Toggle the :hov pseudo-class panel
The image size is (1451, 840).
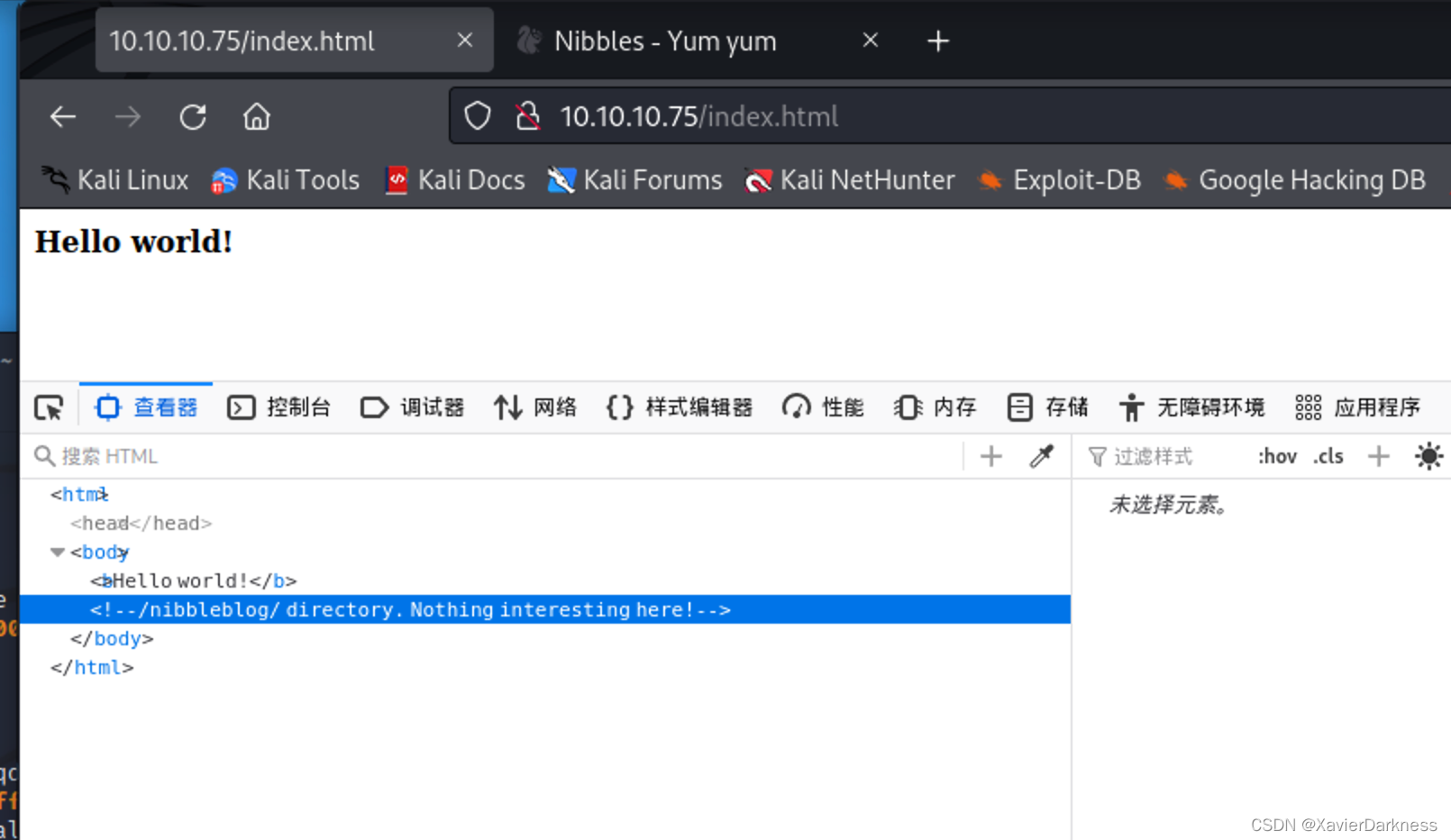[1277, 456]
